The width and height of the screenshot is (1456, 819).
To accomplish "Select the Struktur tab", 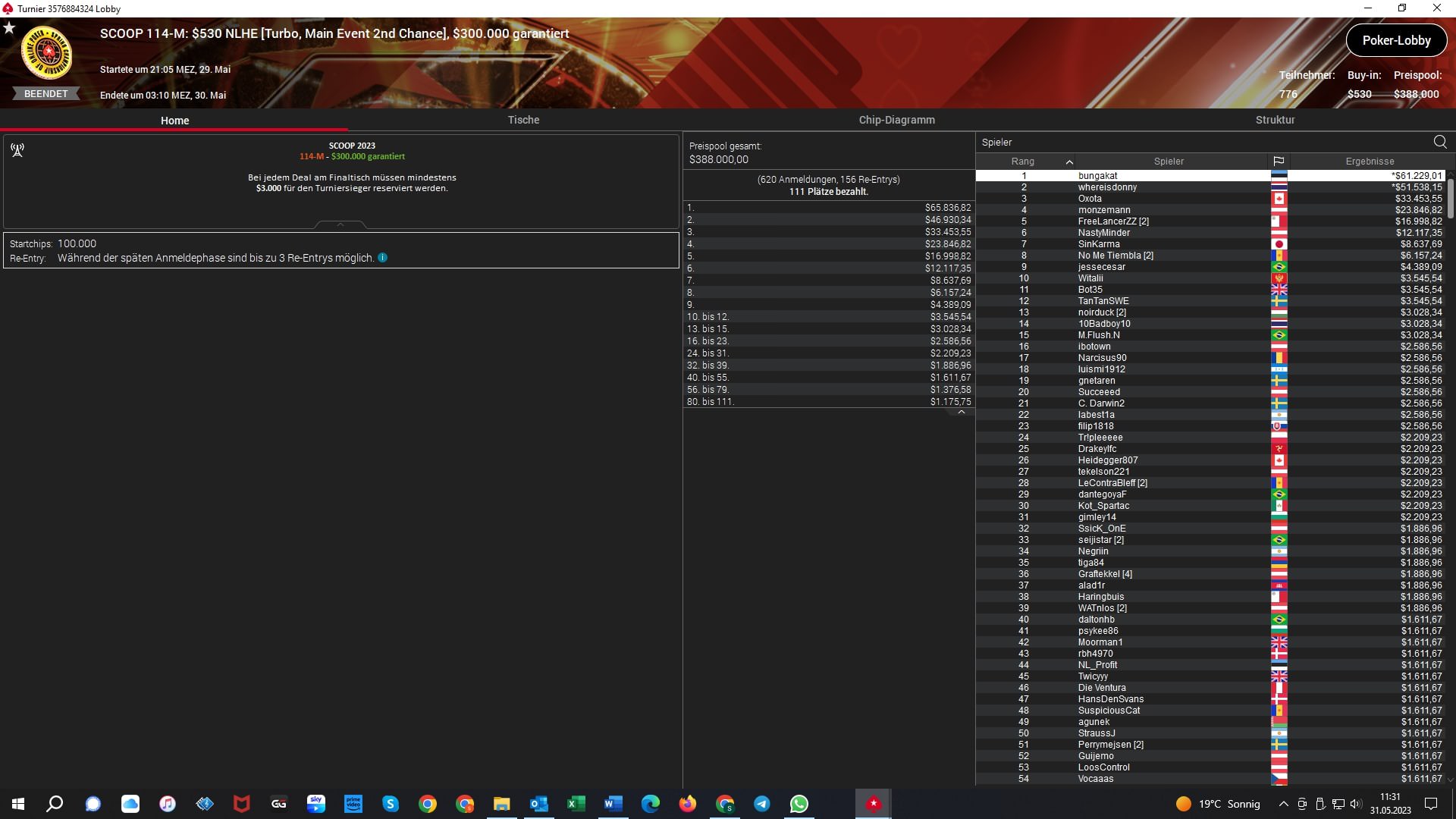I will (1275, 120).
